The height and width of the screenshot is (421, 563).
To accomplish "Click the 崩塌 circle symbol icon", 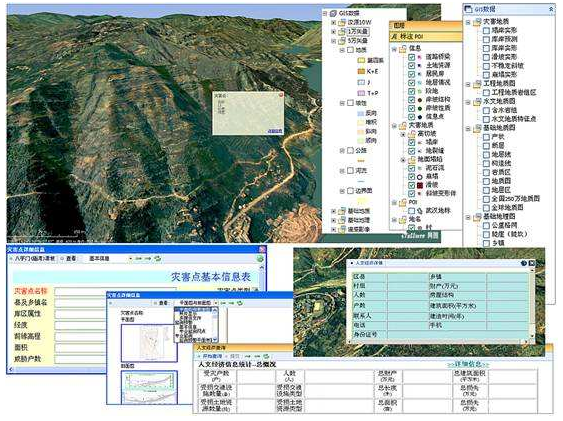I will click(419, 177).
